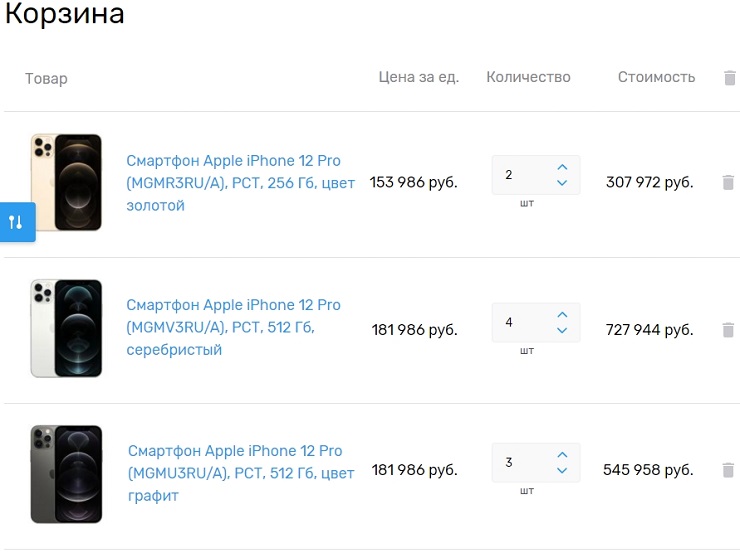Decrease quantity of graphite iPhone 12 Pro

(x=562, y=471)
